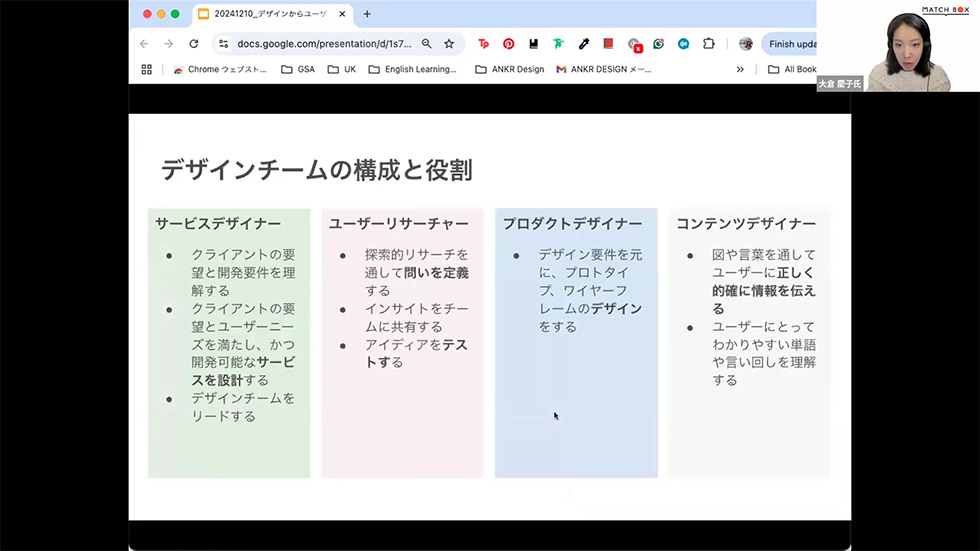Open the Tp extension icon
The width and height of the screenshot is (980, 551).
483,44
